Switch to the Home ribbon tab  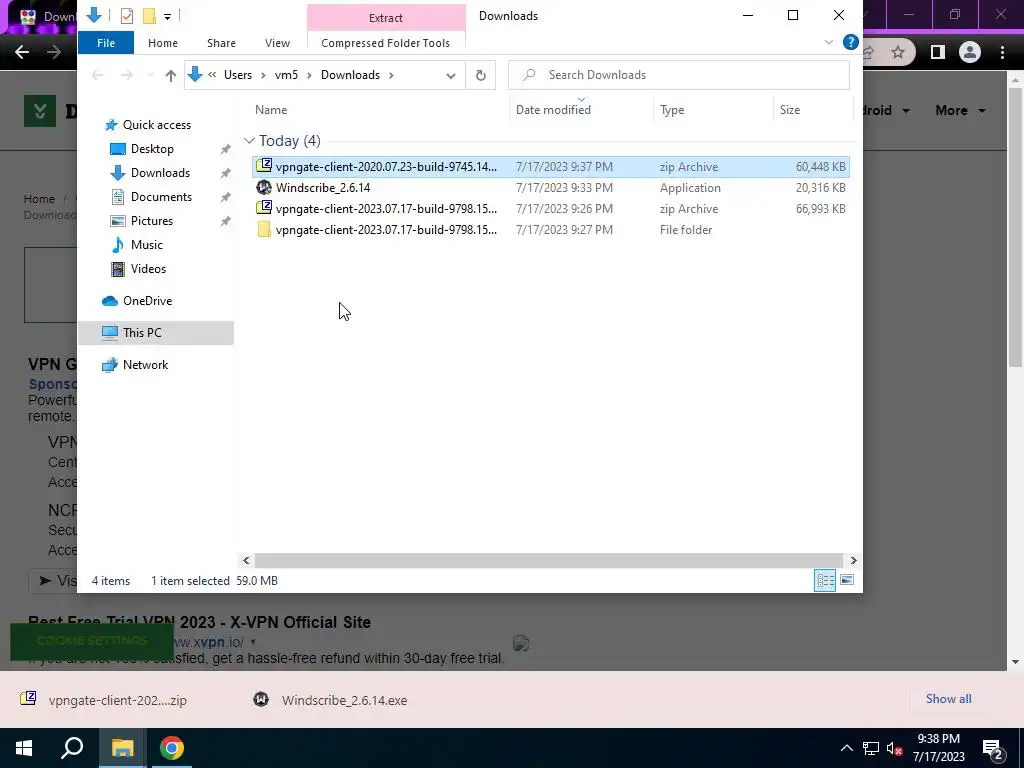pos(163,43)
